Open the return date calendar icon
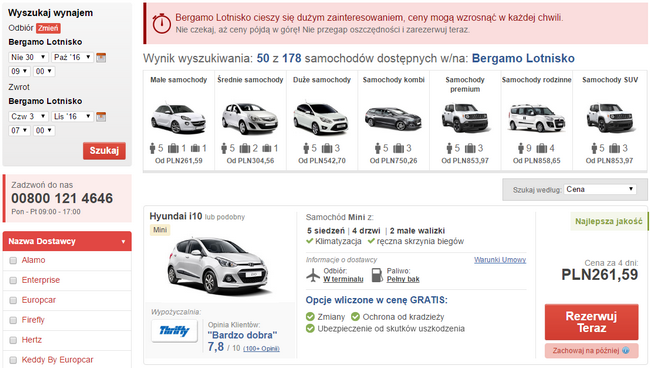This screenshot has width=650, height=368. coord(101,117)
